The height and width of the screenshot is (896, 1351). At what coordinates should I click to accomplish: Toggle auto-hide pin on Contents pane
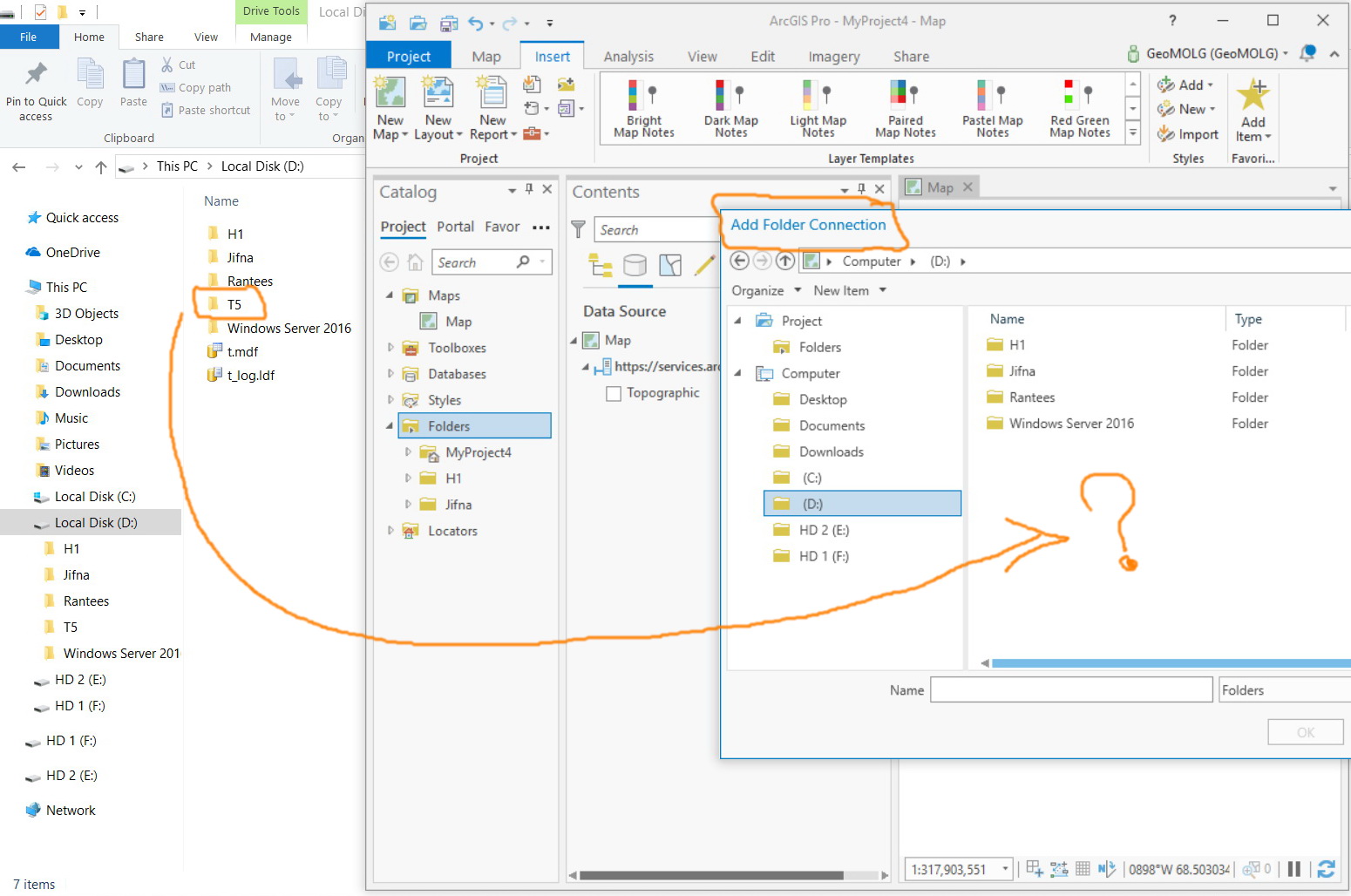tap(861, 188)
